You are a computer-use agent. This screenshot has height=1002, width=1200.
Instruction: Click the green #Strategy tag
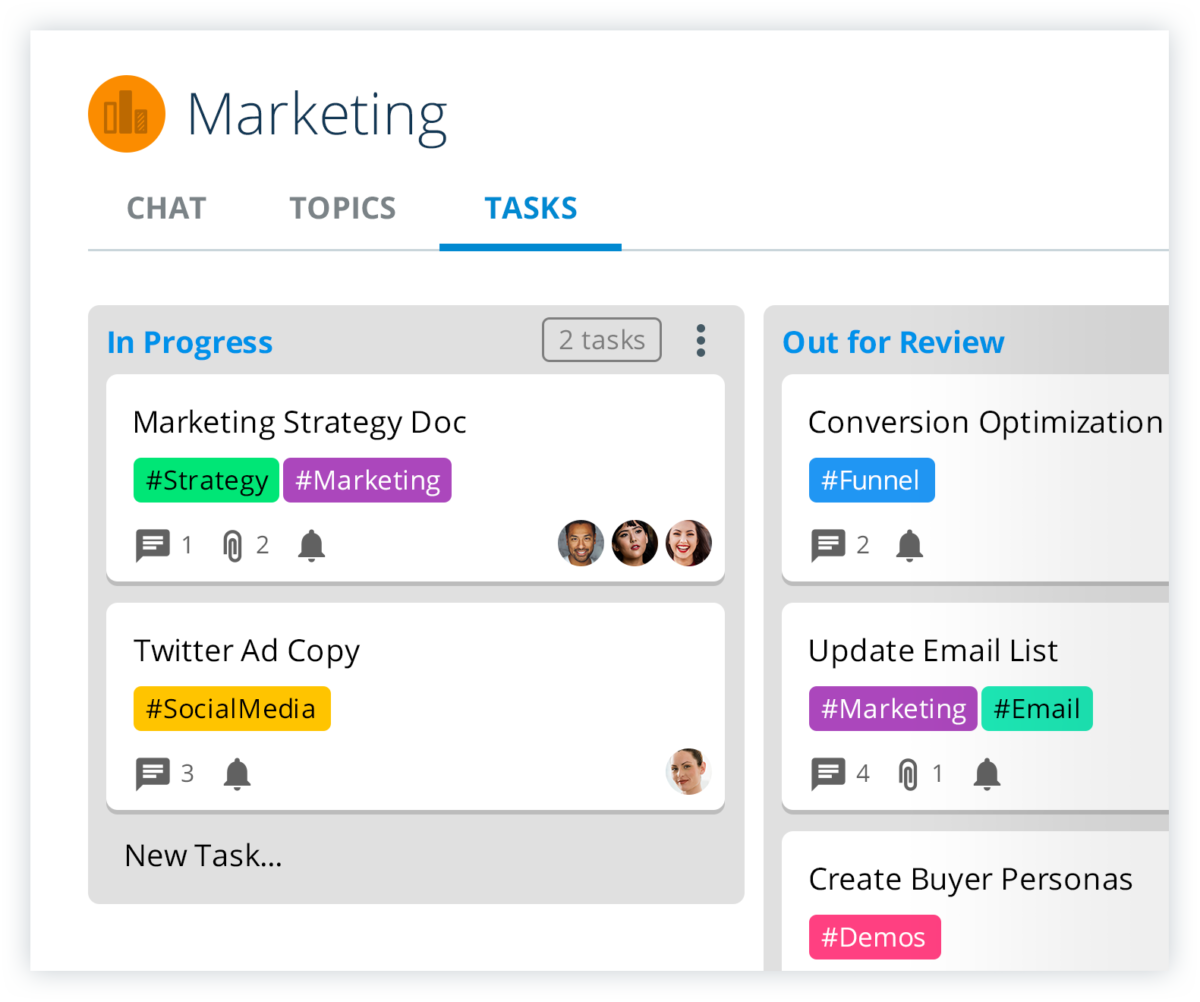[206, 480]
